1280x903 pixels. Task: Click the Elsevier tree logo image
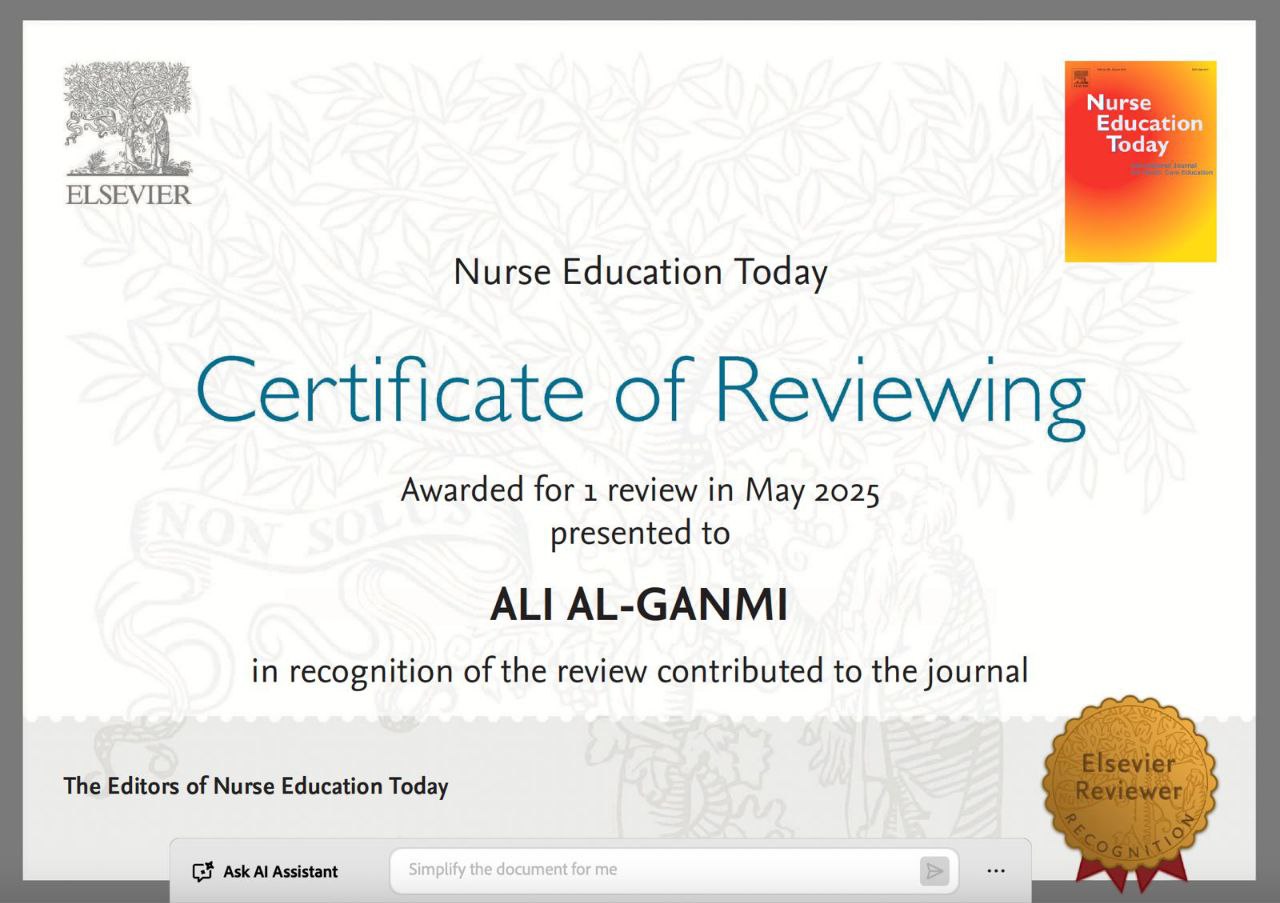click(x=128, y=118)
